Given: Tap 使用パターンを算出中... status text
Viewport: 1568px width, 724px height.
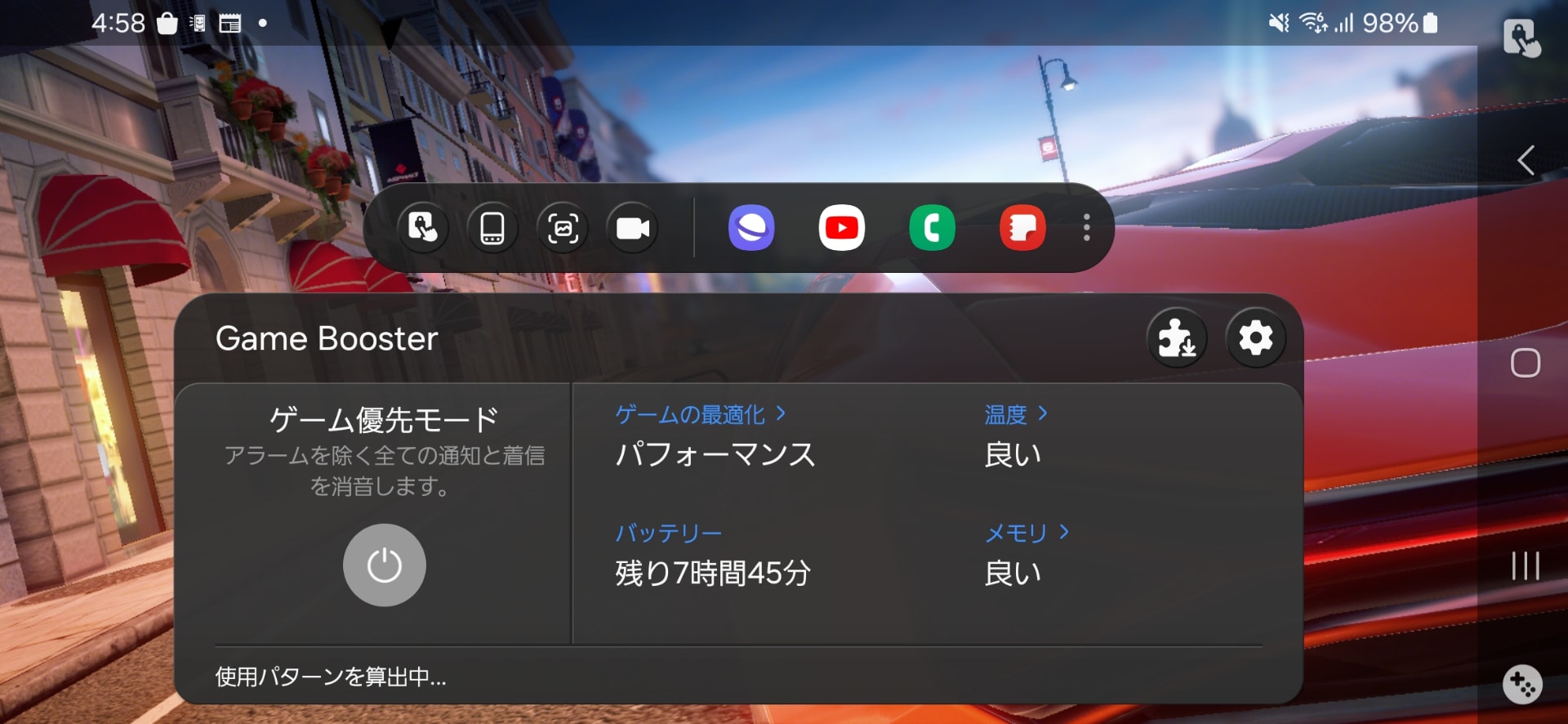Looking at the screenshot, I should 331,677.
